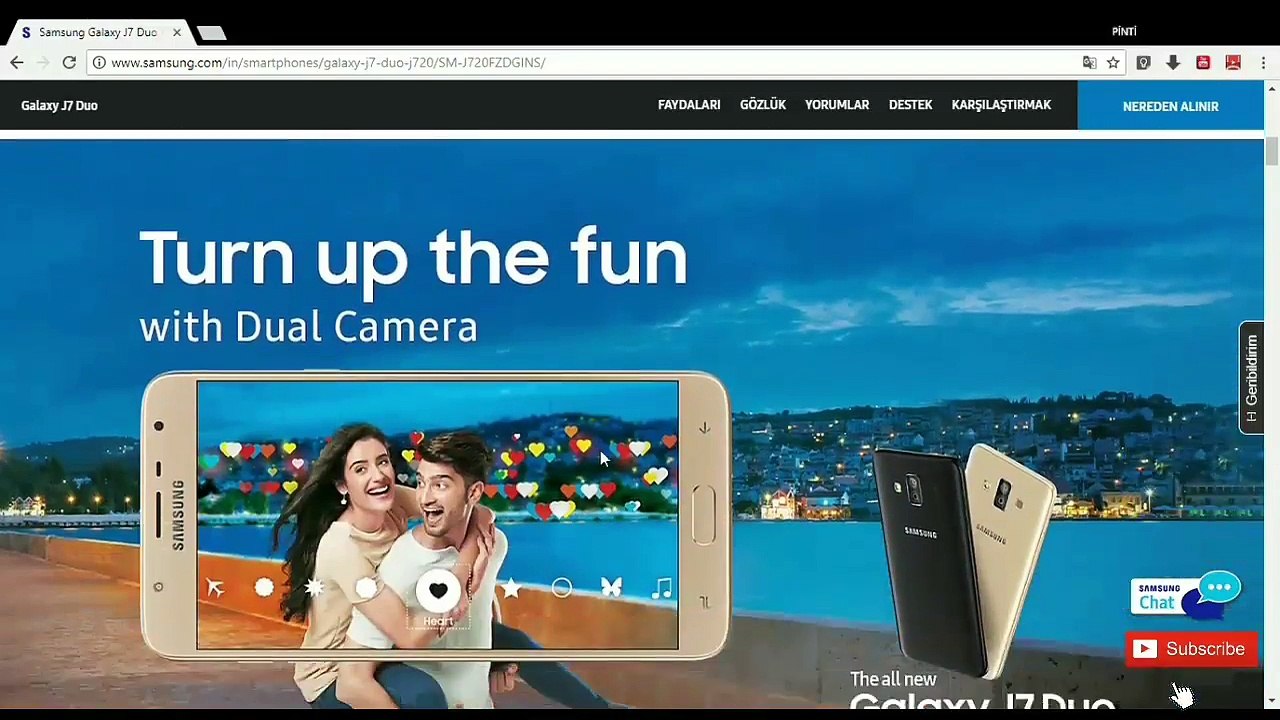Open the GÖZLÜK menu item
Screen dimensions: 1280x720
(763, 105)
